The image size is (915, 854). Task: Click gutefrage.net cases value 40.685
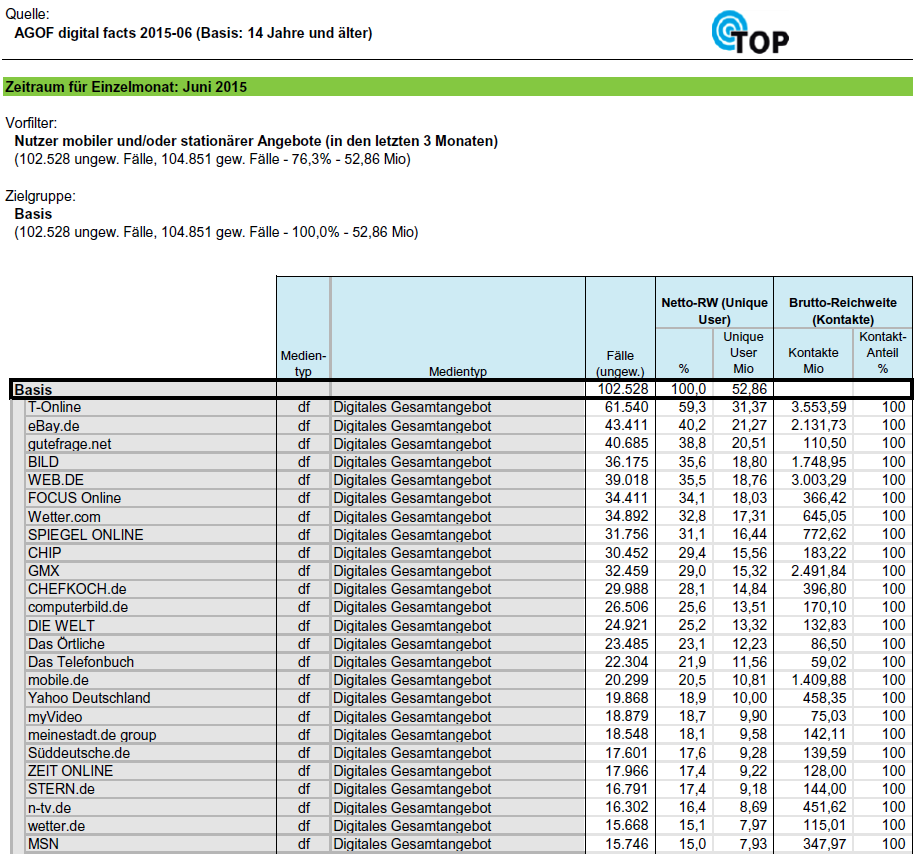pyautogui.click(x=626, y=444)
